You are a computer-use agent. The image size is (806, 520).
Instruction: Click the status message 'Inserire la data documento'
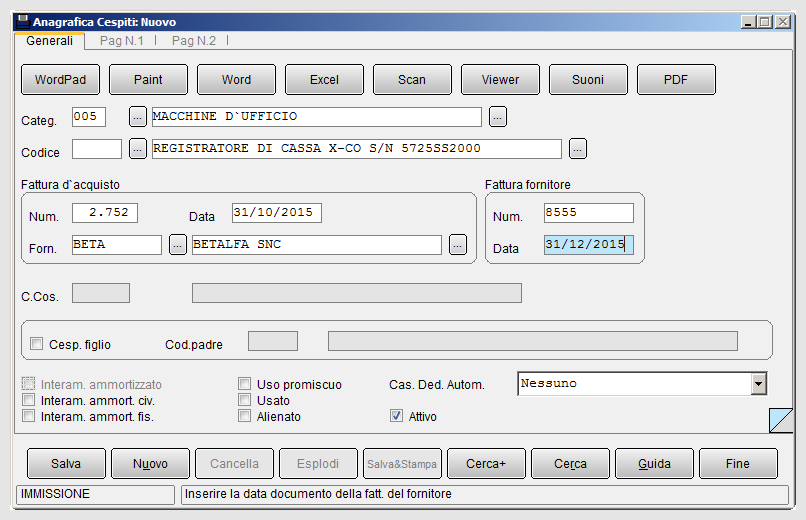point(318,494)
